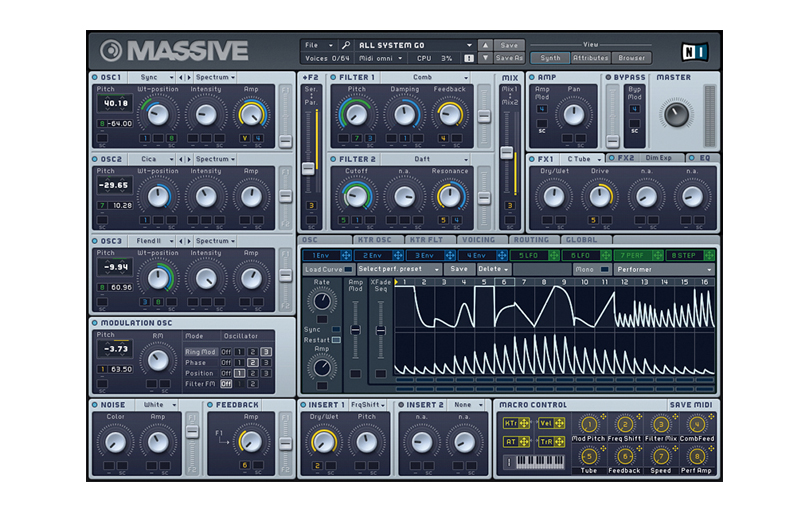The width and height of the screenshot is (800, 510).
Task: Switch to the VOICING tab
Action: pos(482,240)
